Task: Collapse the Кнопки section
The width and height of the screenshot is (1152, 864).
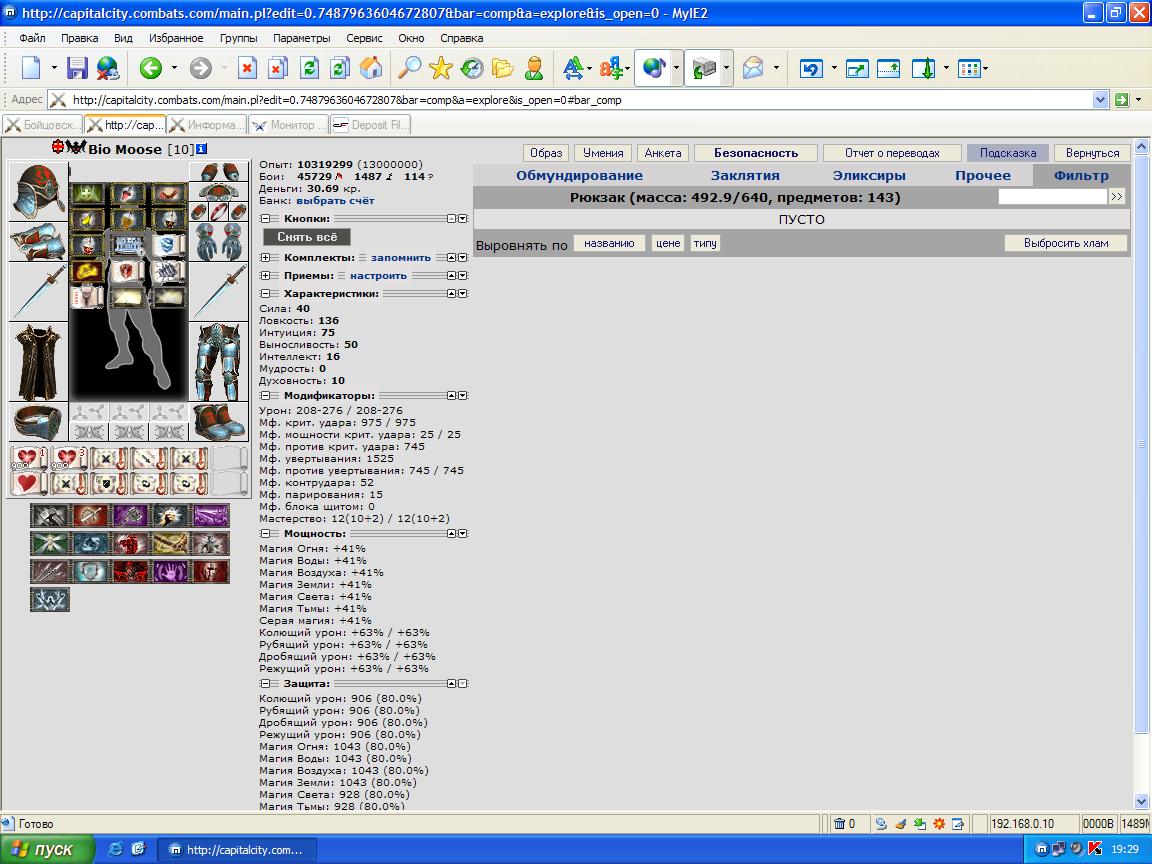Action: point(265,218)
